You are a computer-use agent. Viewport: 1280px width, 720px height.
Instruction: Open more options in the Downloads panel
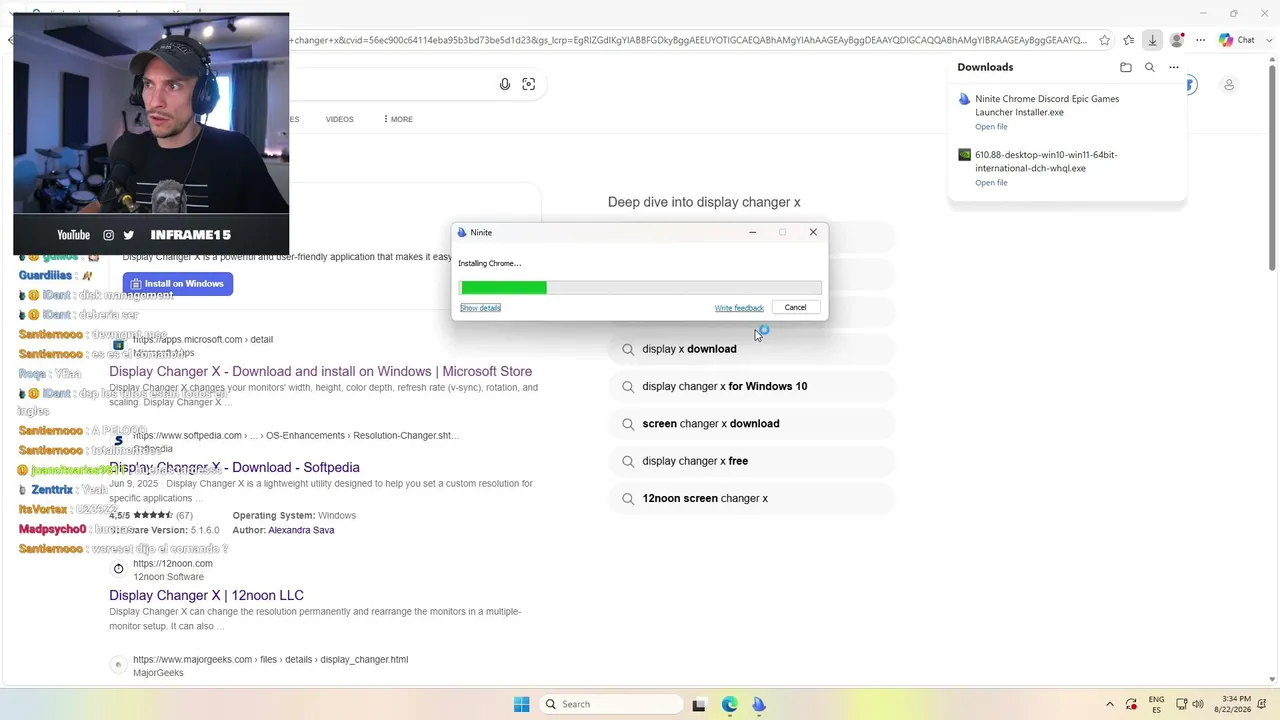coord(1174,67)
